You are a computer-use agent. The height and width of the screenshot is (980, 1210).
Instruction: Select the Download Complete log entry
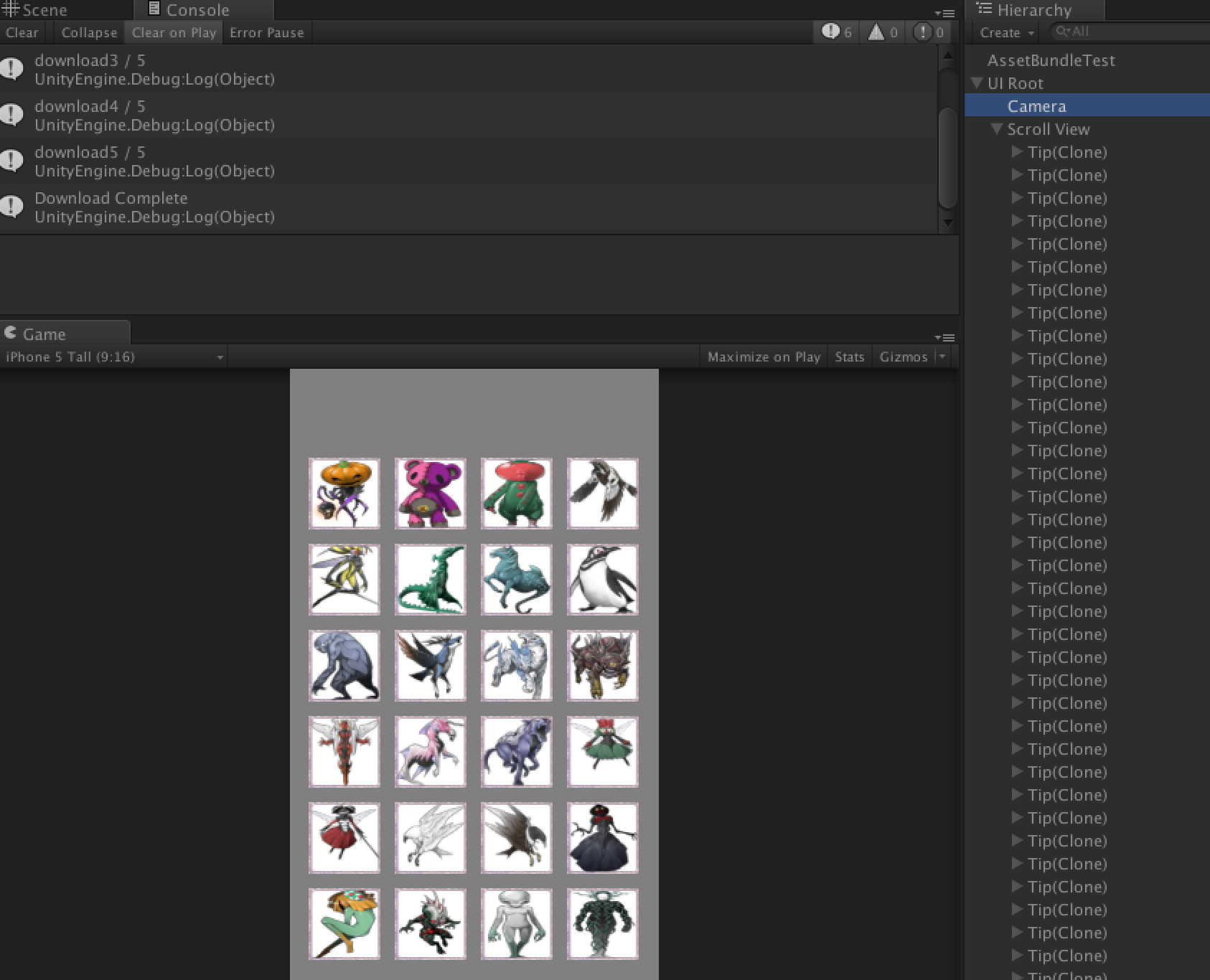pyautogui.click(x=468, y=207)
